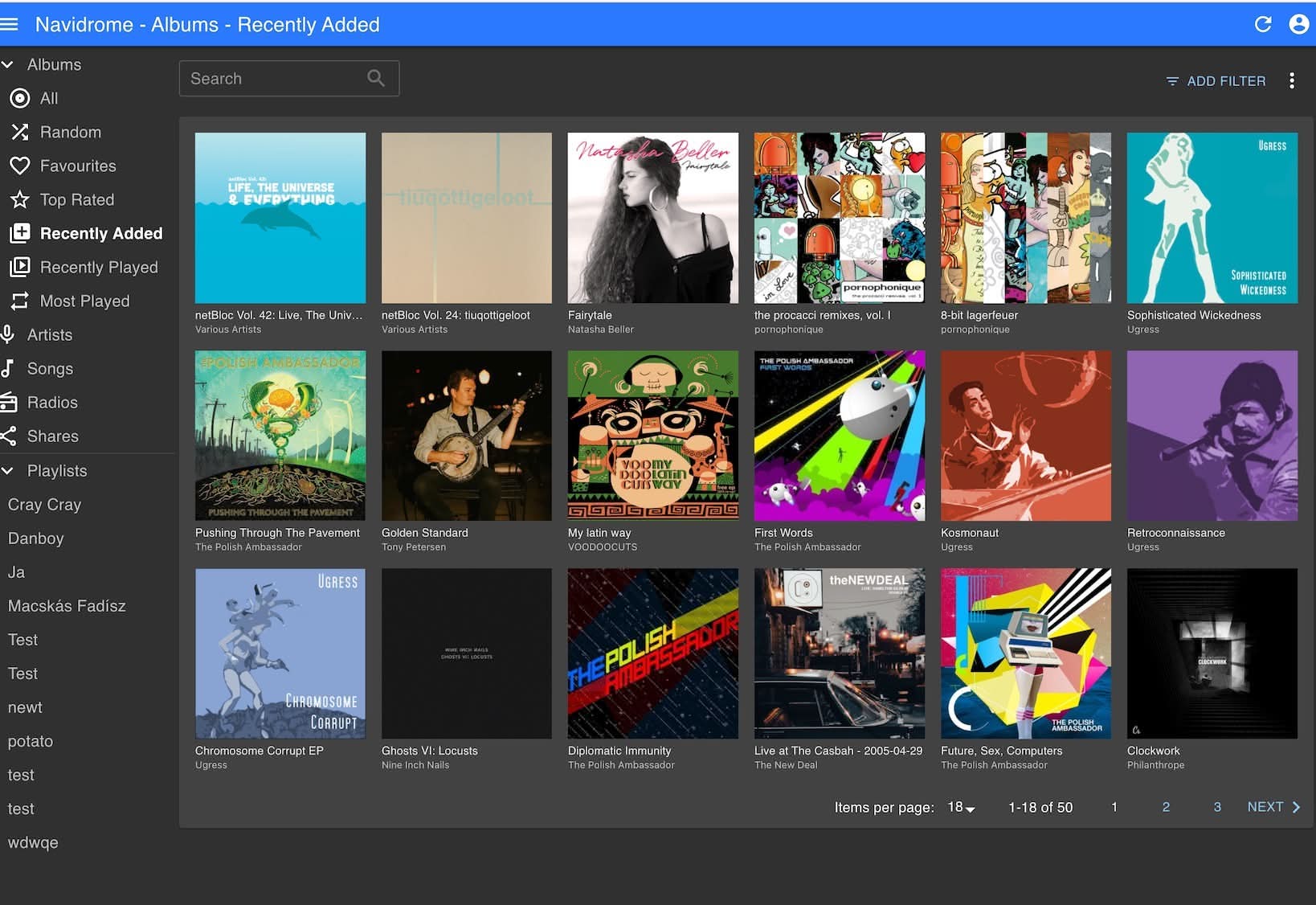Open the three-dot more options menu
The image size is (1316, 905).
pyautogui.click(x=1291, y=80)
